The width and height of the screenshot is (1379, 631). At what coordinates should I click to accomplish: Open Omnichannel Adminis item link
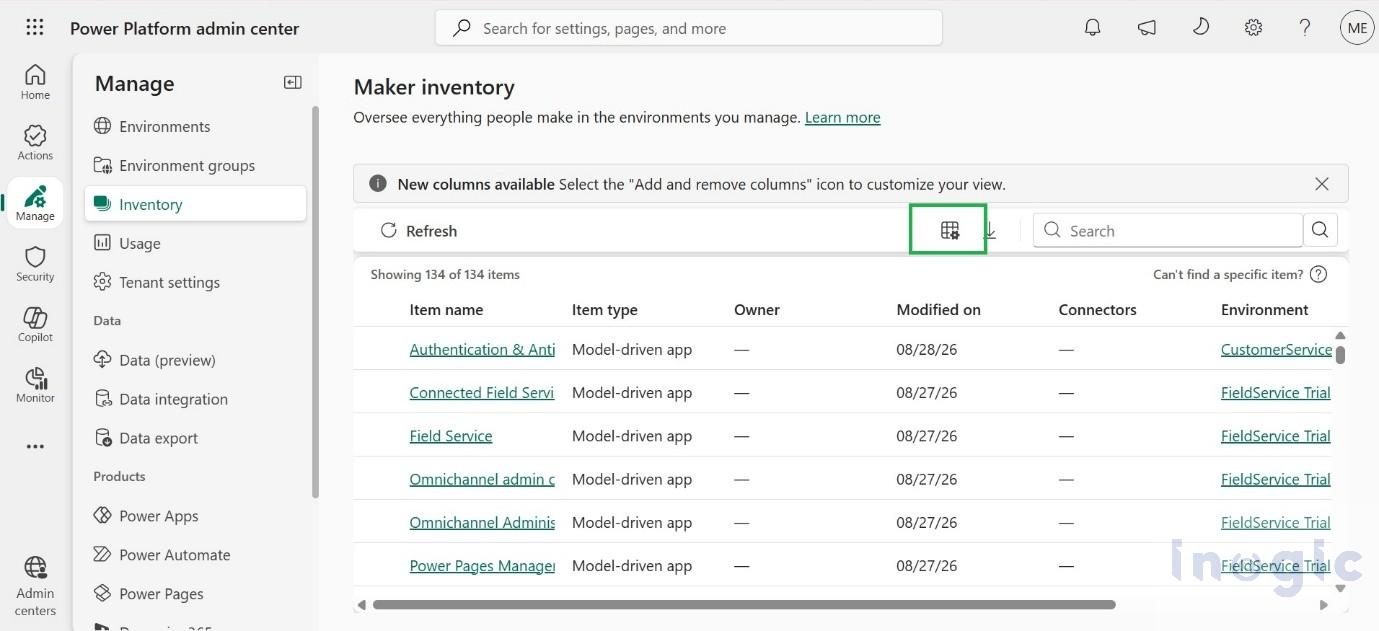pos(482,522)
